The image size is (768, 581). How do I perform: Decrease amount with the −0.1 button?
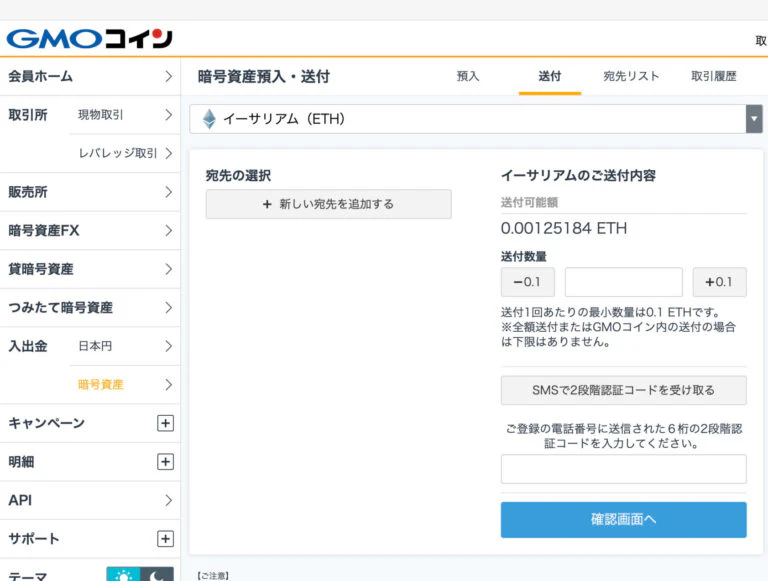(x=528, y=282)
